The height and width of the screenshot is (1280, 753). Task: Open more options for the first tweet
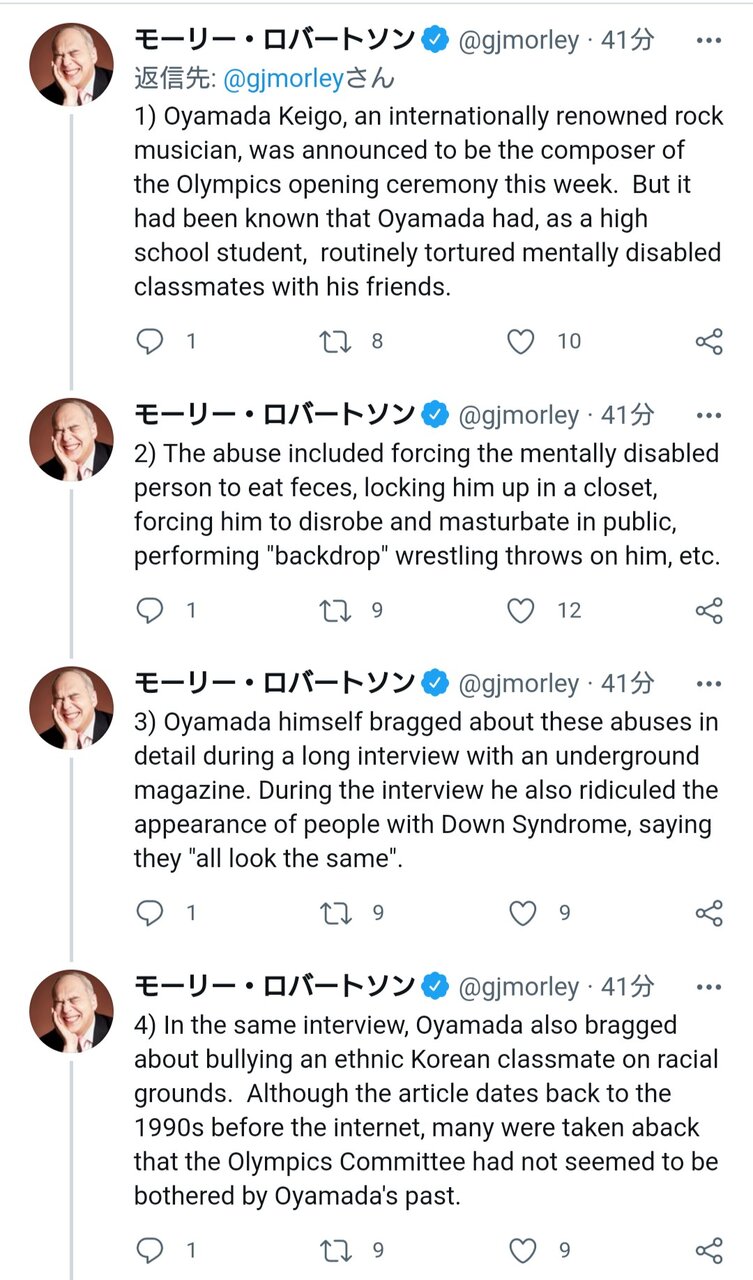[x=708, y=41]
